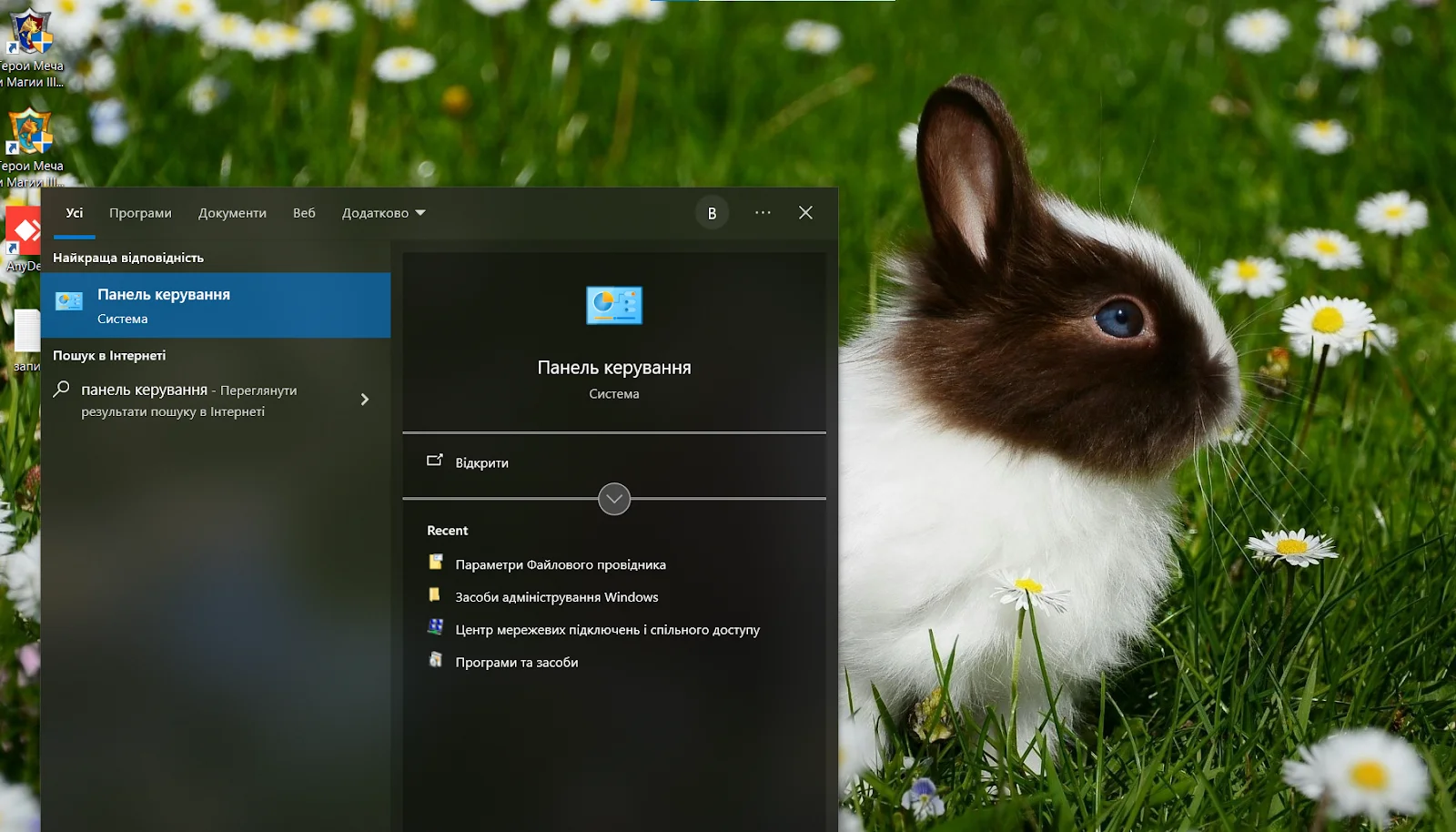Open the top Герои Меча и Магии desktop shortcut
This screenshot has height=832, width=1456.
tap(30, 47)
